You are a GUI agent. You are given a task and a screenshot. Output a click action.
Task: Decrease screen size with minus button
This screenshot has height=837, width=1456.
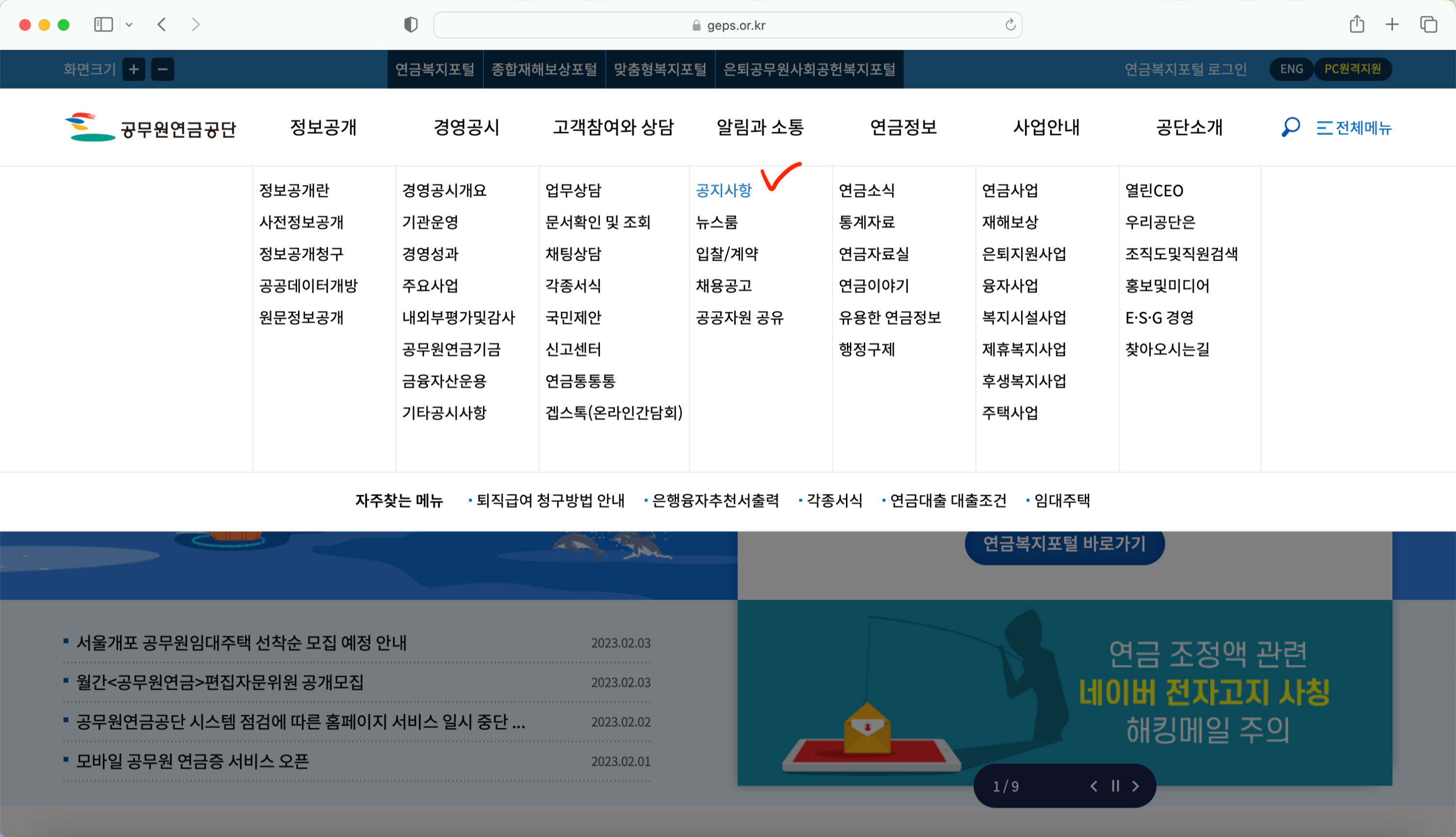click(x=163, y=69)
